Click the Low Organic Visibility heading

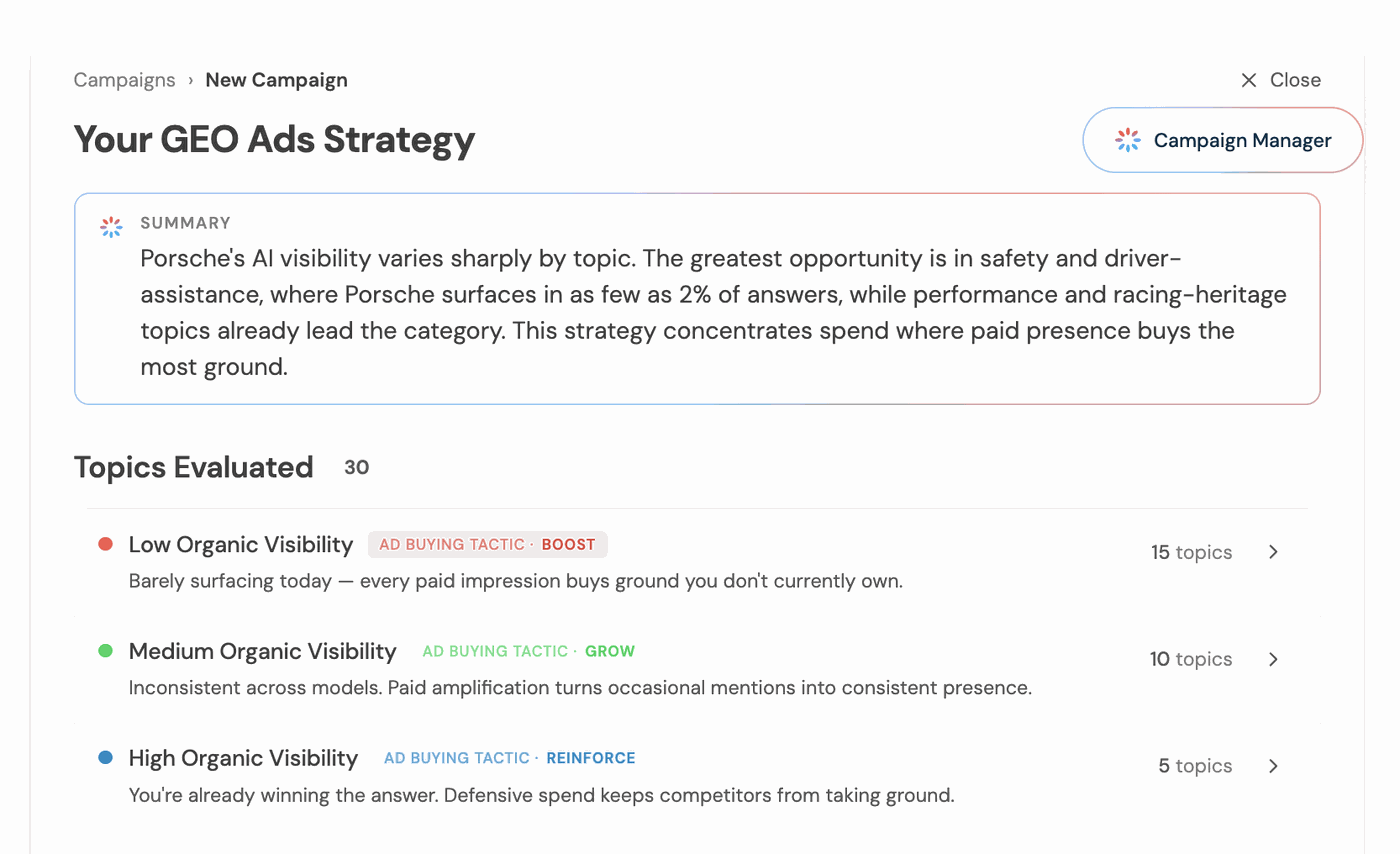click(x=241, y=545)
